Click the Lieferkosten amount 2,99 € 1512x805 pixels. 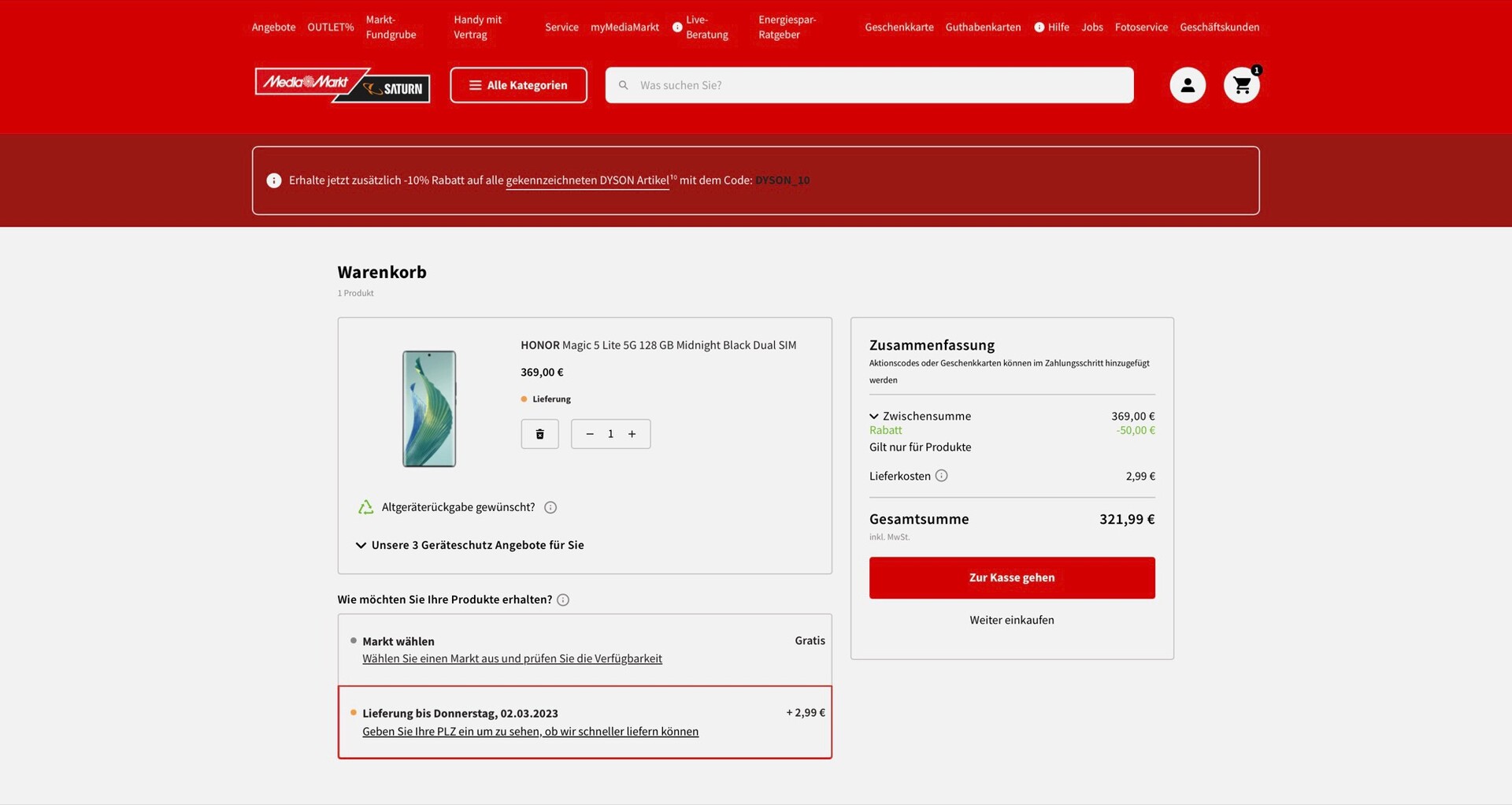click(1140, 476)
